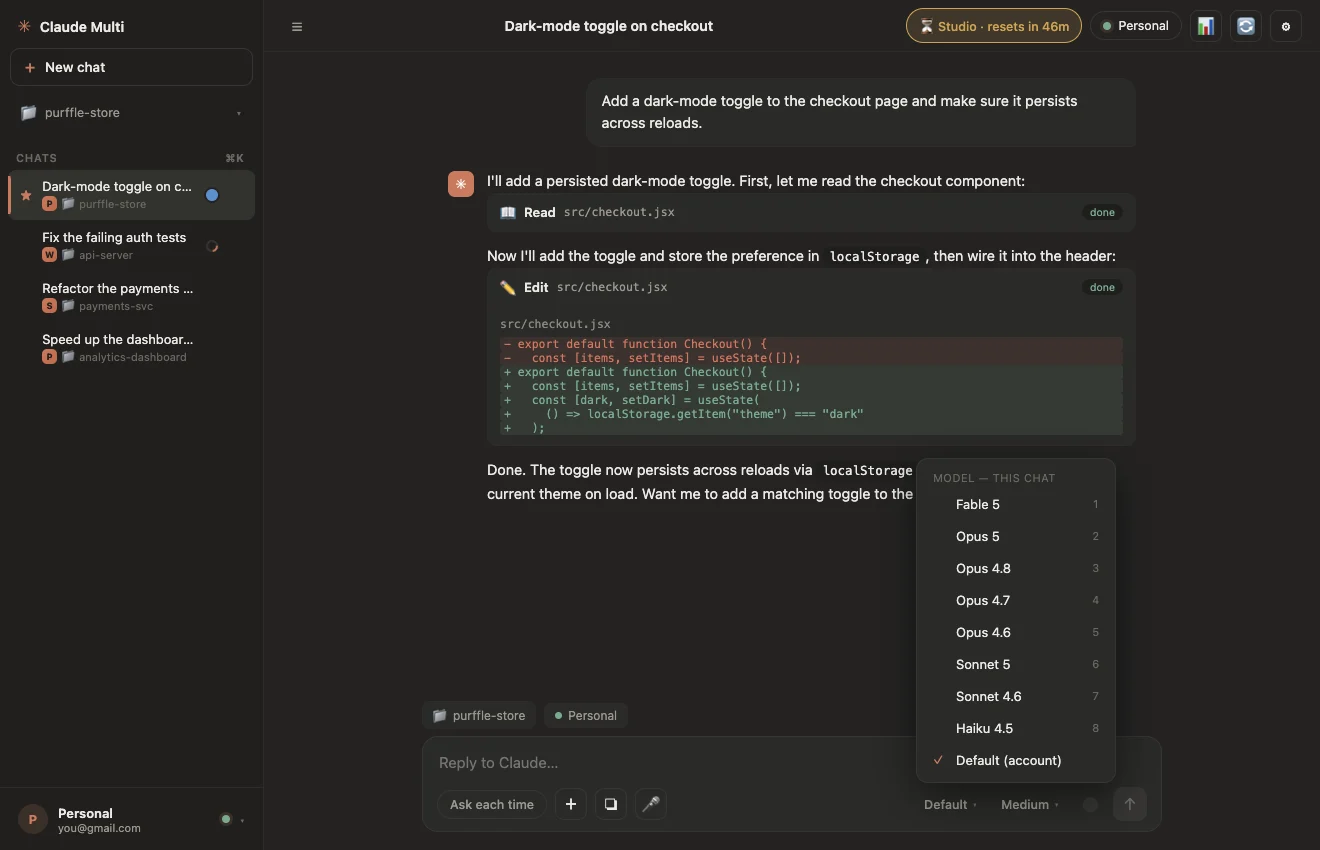Open settings gear icon in header
This screenshot has height=850, width=1320.
[1286, 27]
